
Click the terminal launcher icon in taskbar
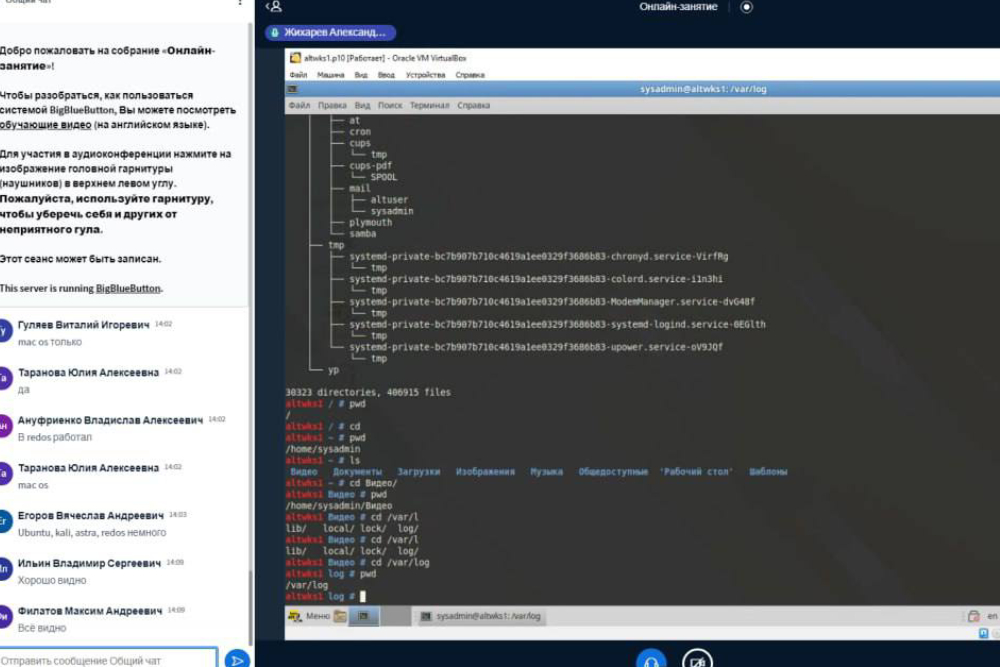pos(364,616)
